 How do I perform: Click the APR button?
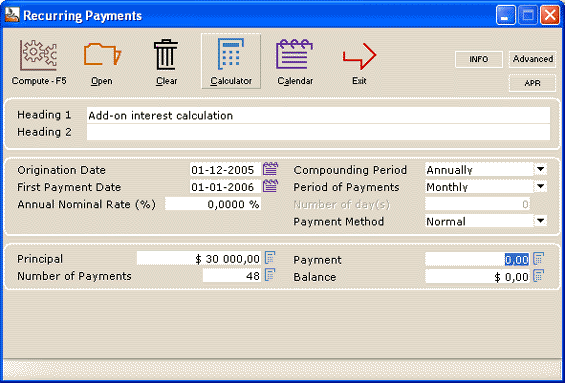533,83
